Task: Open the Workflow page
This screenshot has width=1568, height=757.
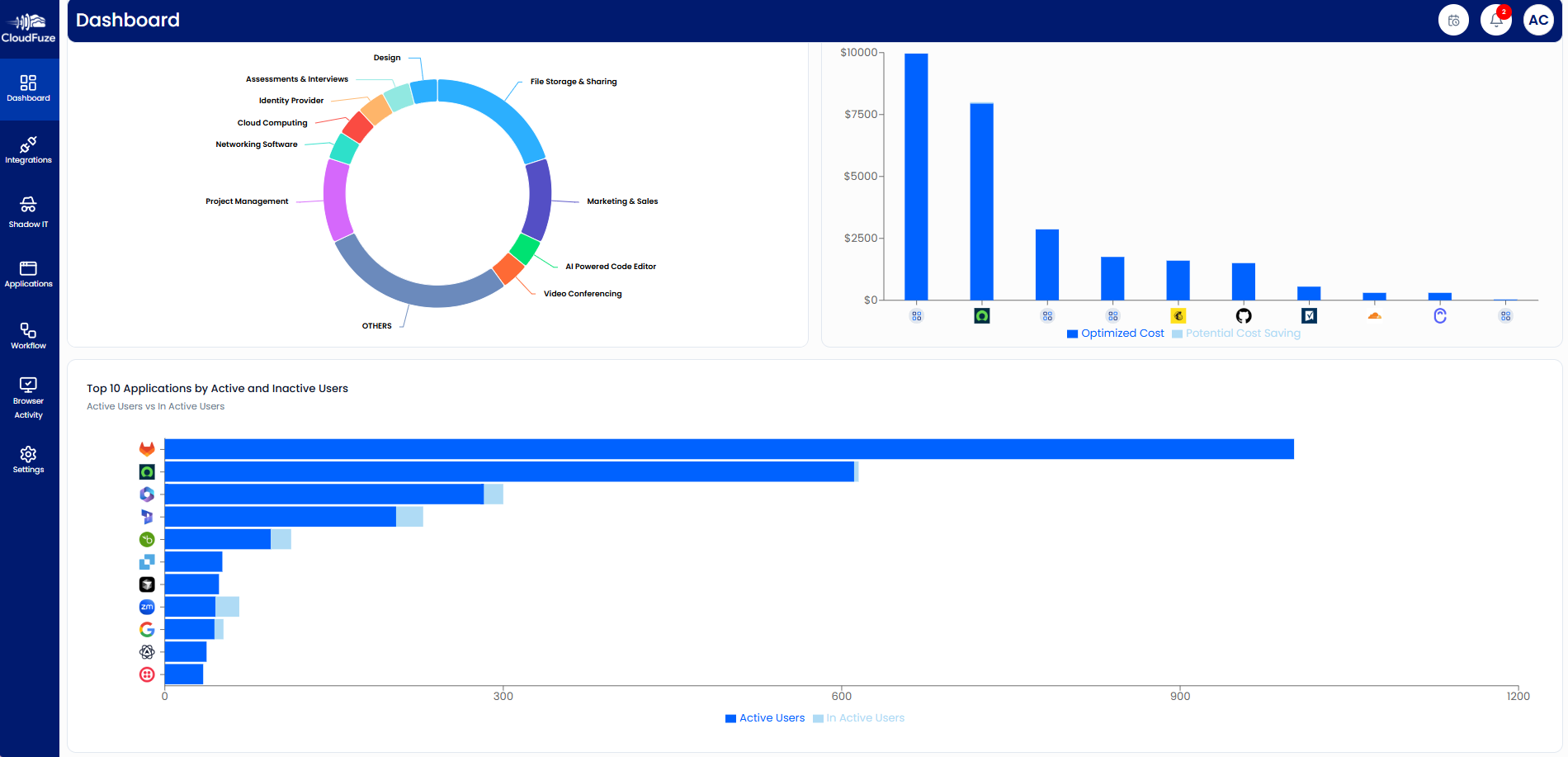Action: point(29,334)
